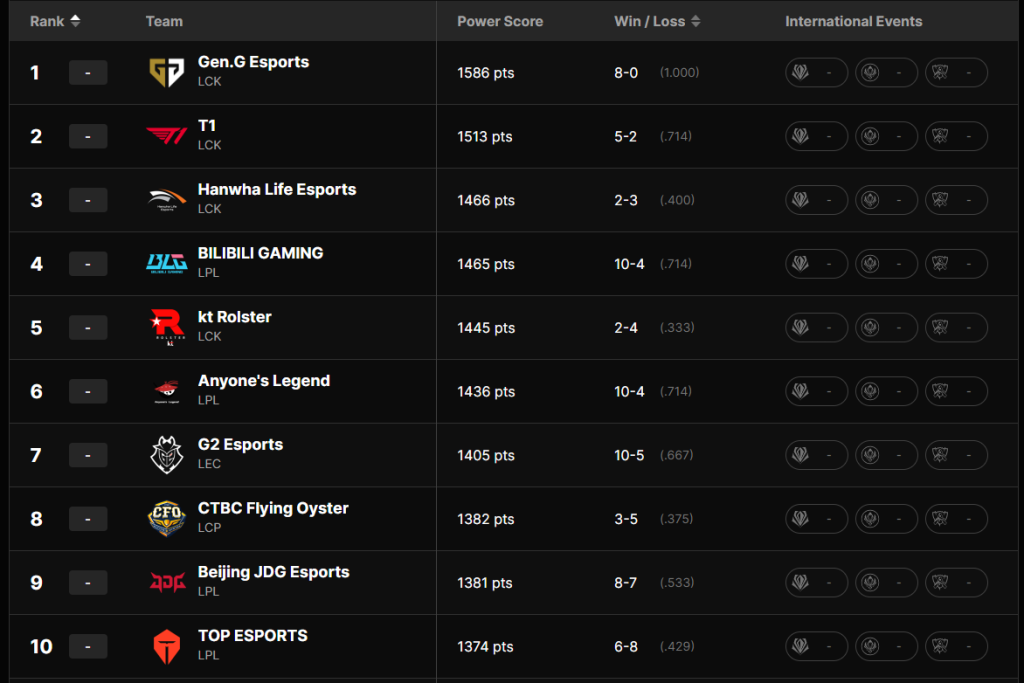Click the Gen.G Esports team logo
Viewport: 1024px width, 683px height.
(x=165, y=72)
